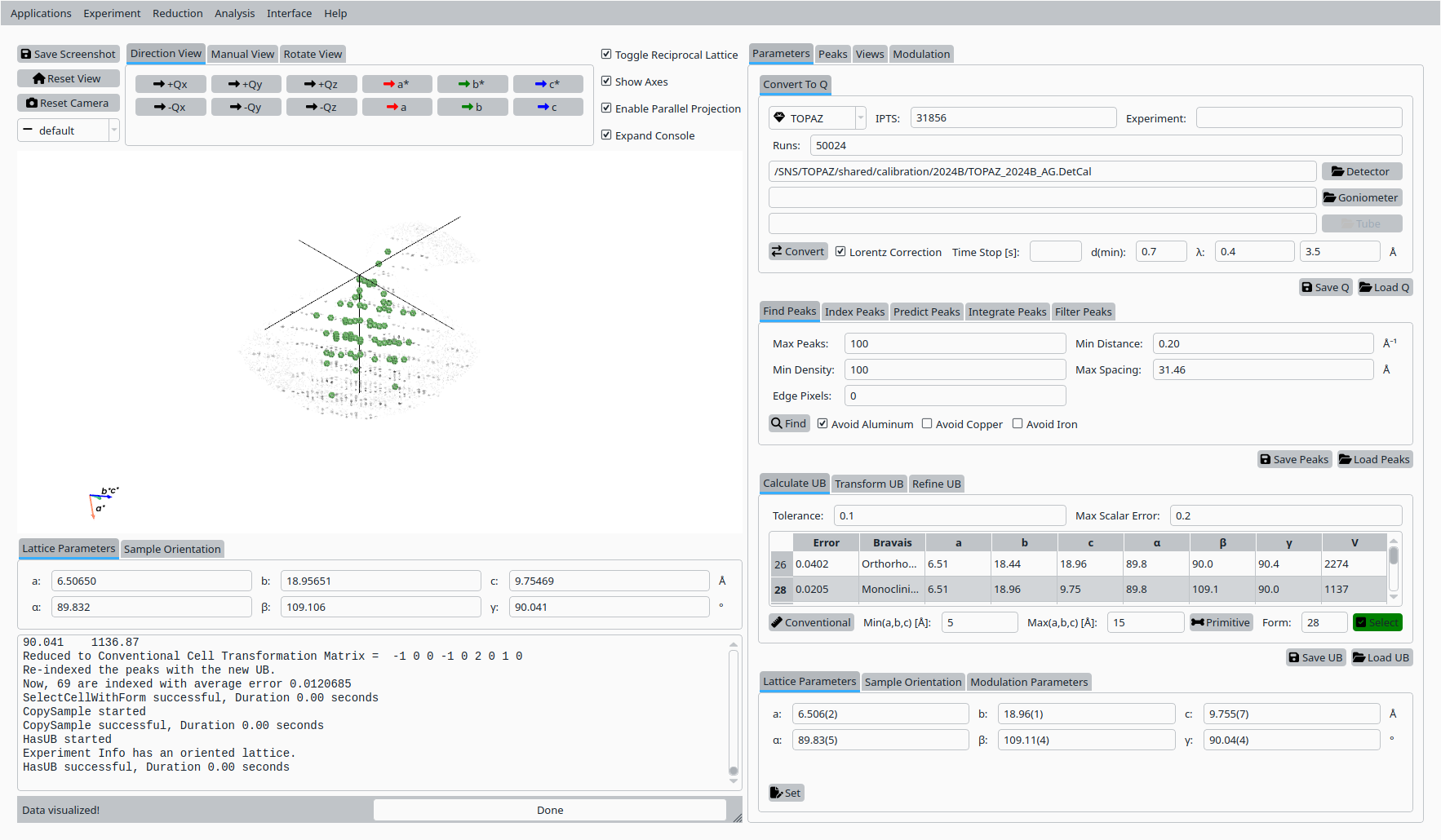Click the Convert button
This screenshot has width=1441, height=840.
pyautogui.click(x=798, y=252)
